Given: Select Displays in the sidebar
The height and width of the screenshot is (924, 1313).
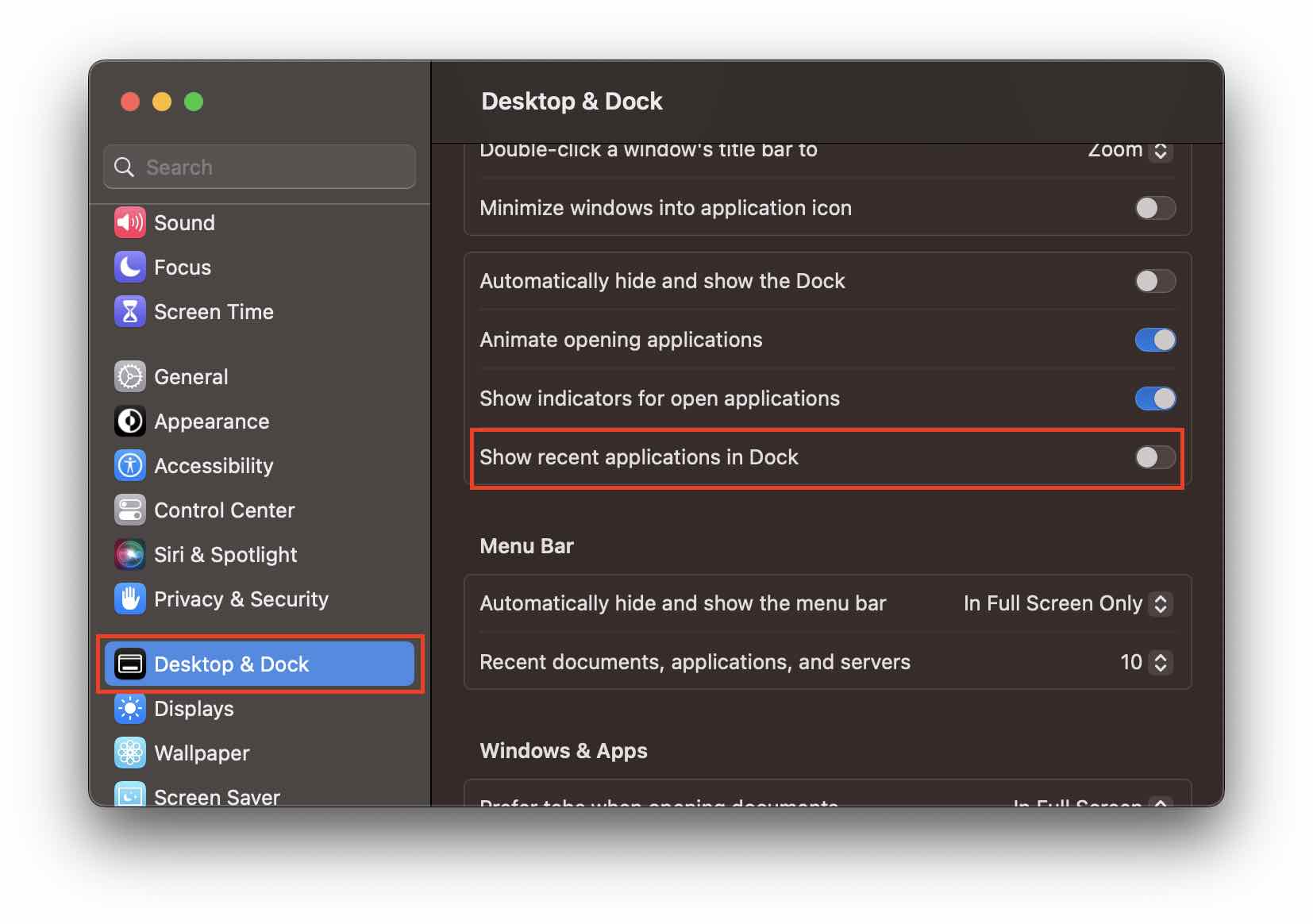Looking at the screenshot, I should [194, 709].
